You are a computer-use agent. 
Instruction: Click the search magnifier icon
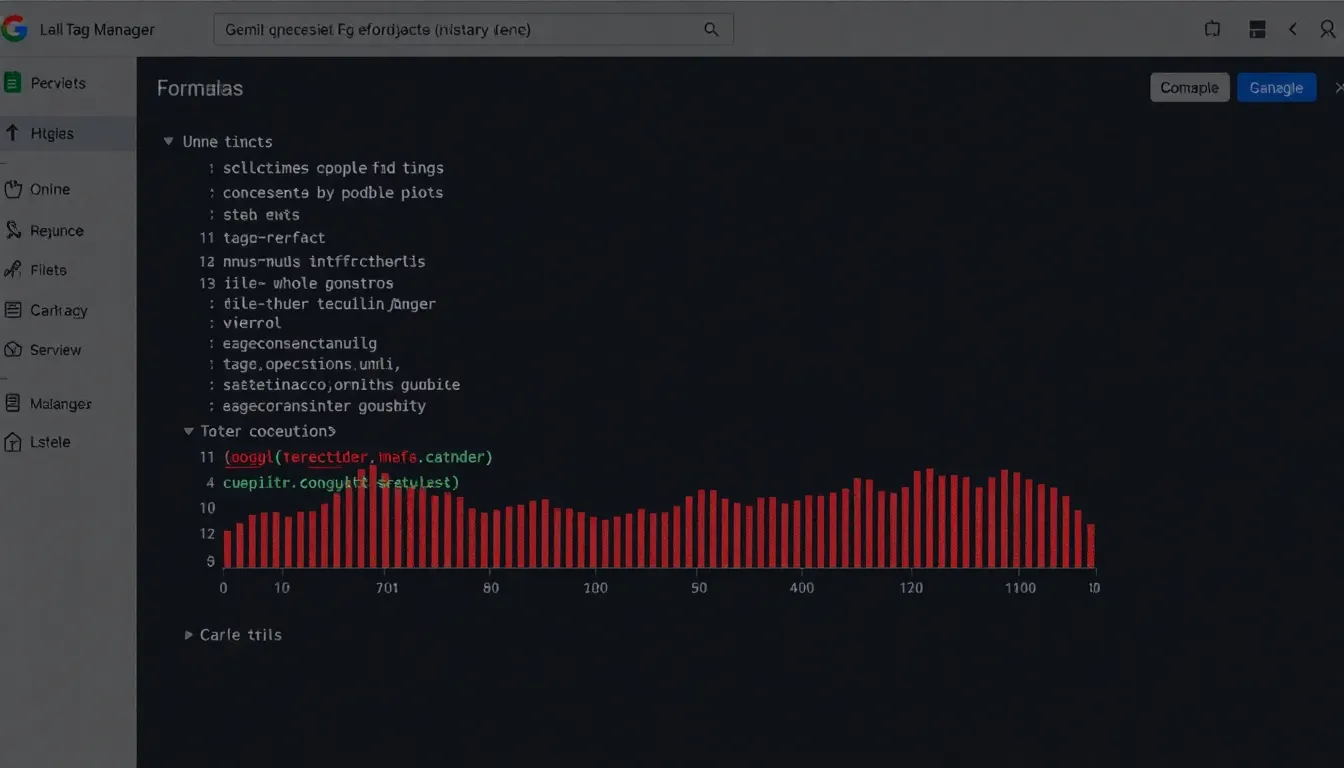[711, 30]
